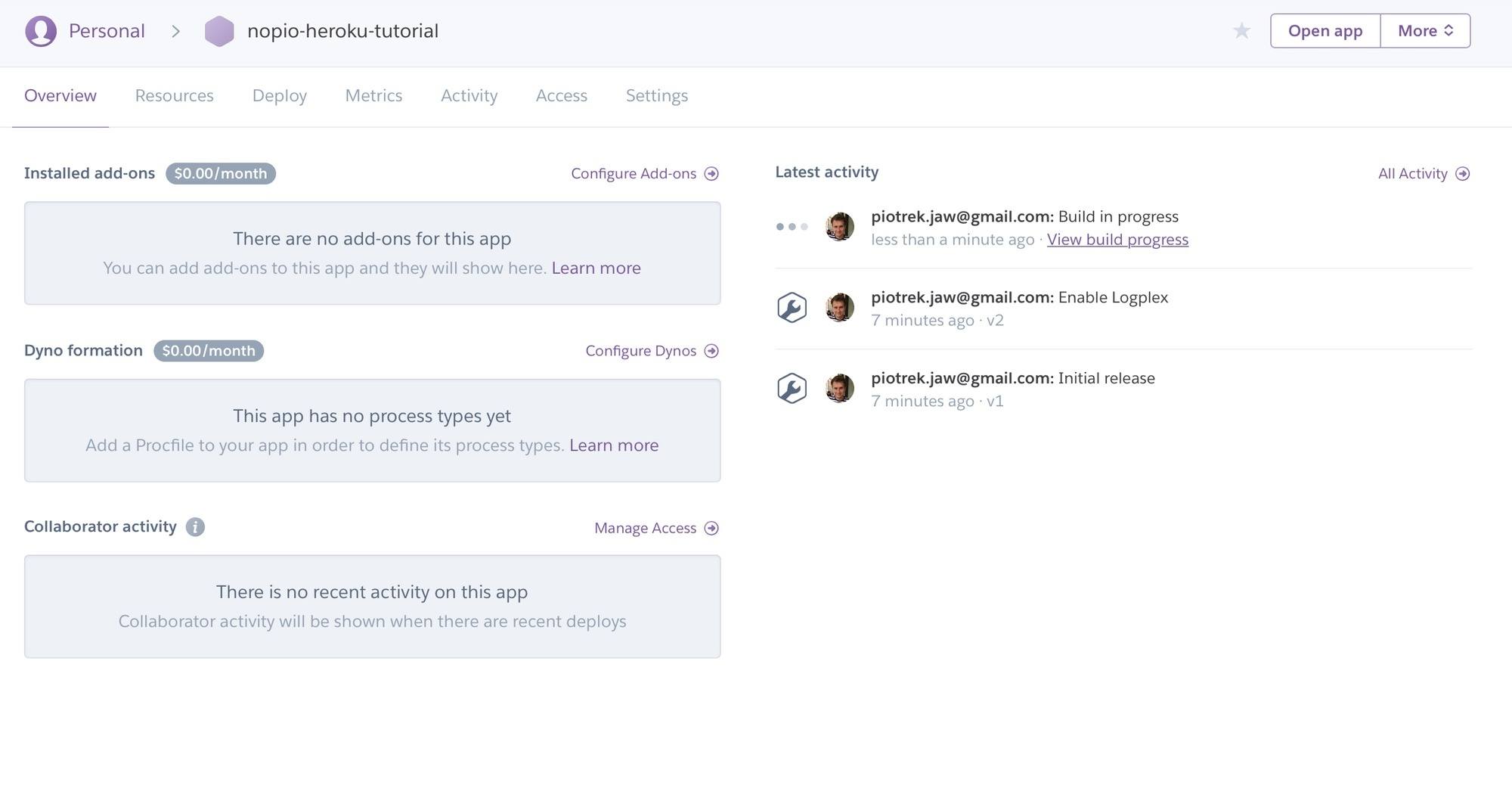The height and width of the screenshot is (785, 1512).
Task: Click the add-ons $0.00/month badge
Action: pyautogui.click(x=221, y=174)
